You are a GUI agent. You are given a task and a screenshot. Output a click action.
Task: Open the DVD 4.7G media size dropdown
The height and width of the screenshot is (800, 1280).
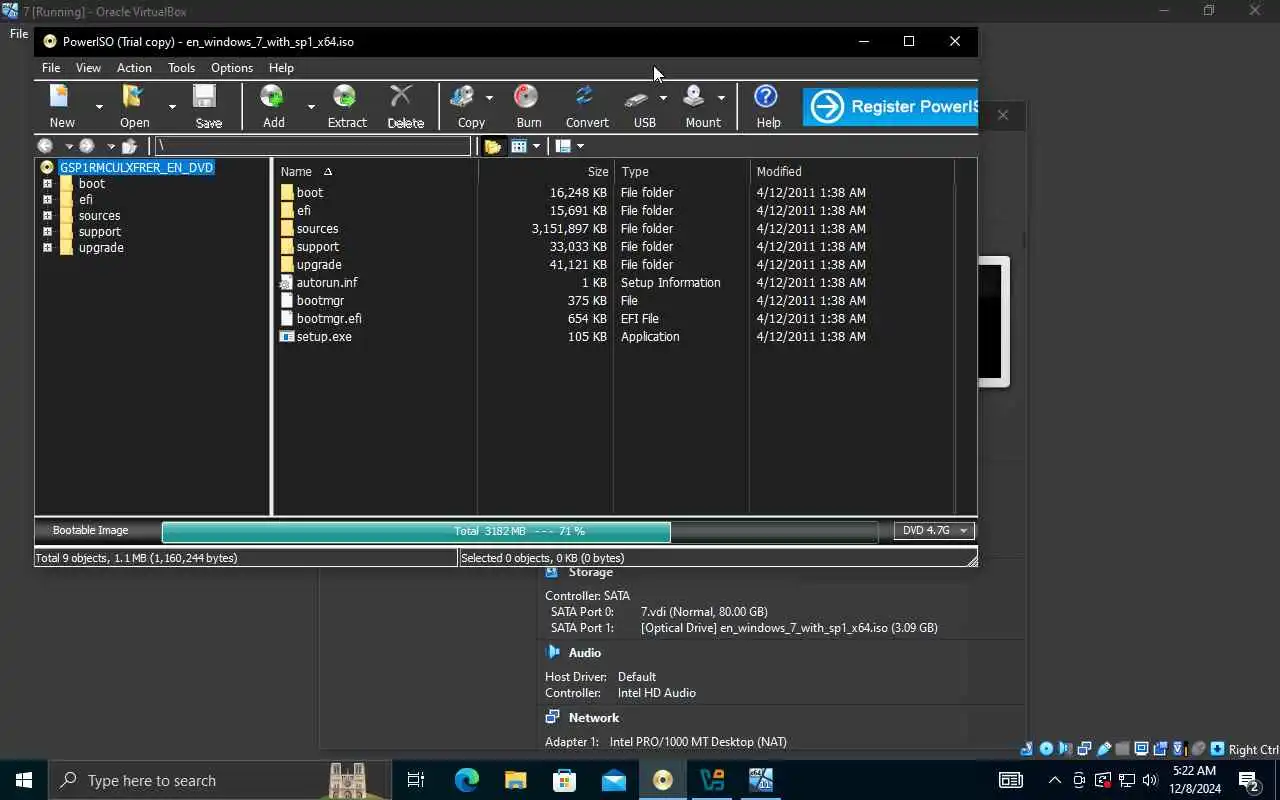tap(934, 531)
